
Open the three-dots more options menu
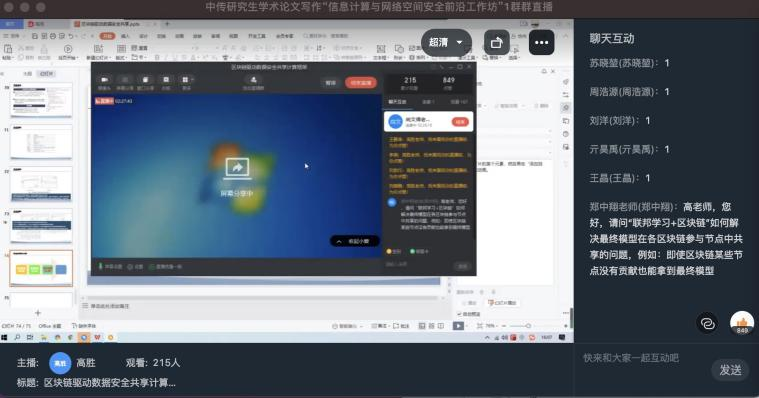tap(541, 43)
